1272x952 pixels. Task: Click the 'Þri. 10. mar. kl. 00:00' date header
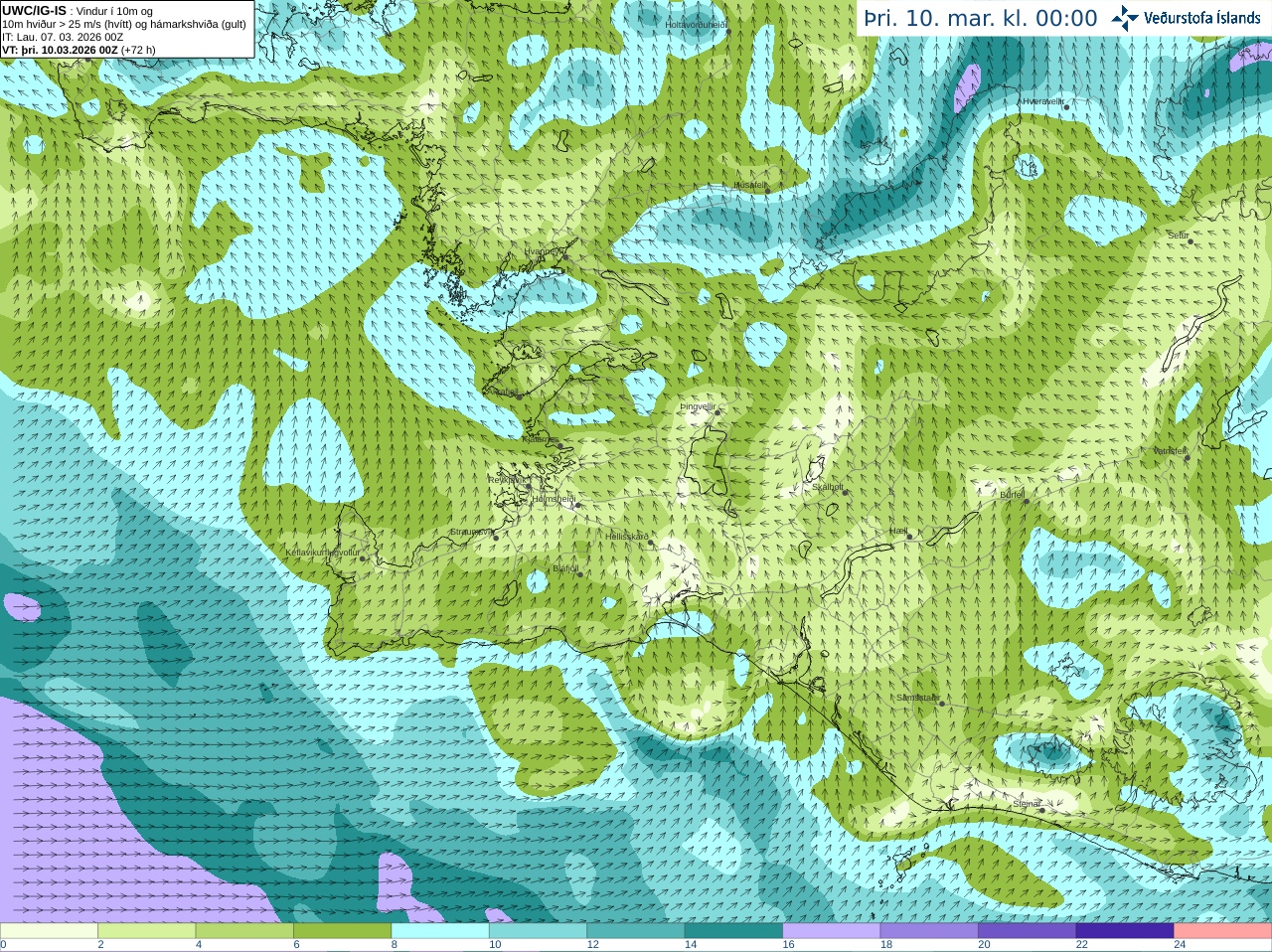(981, 18)
